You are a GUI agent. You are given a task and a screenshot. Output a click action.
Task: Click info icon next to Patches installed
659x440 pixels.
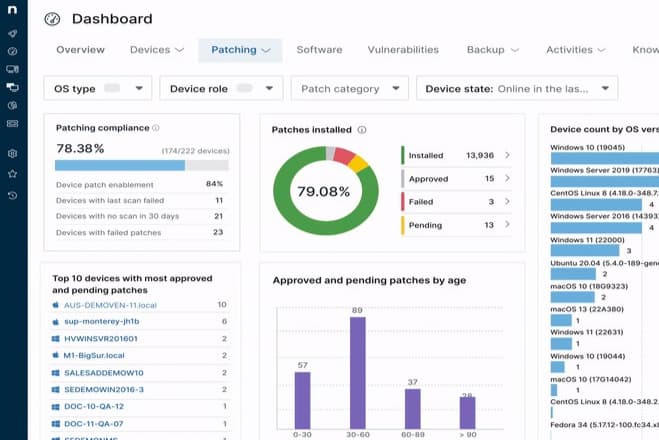362,130
